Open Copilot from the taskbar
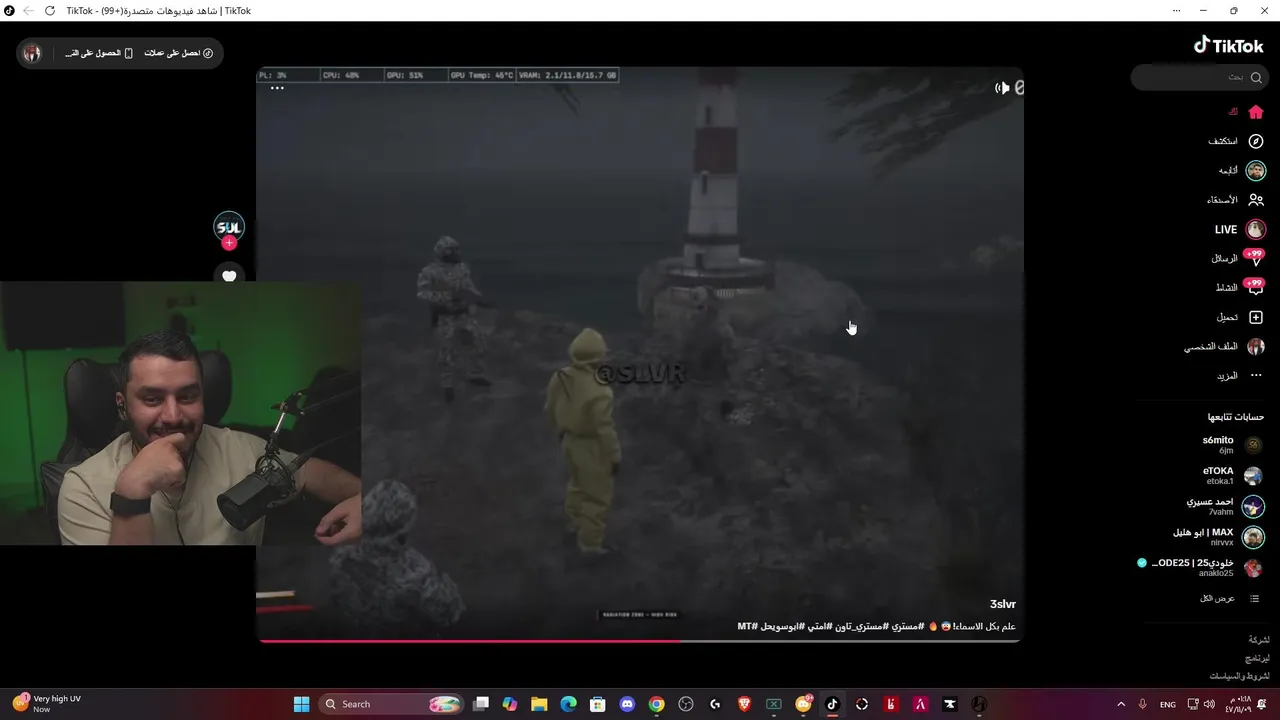Screen dimensions: 1280x720 pyautogui.click(x=510, y=704)
